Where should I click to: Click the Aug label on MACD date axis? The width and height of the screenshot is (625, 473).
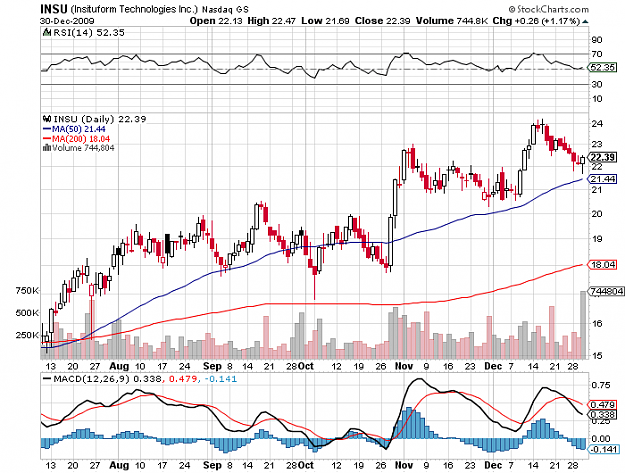coord(119,465)
